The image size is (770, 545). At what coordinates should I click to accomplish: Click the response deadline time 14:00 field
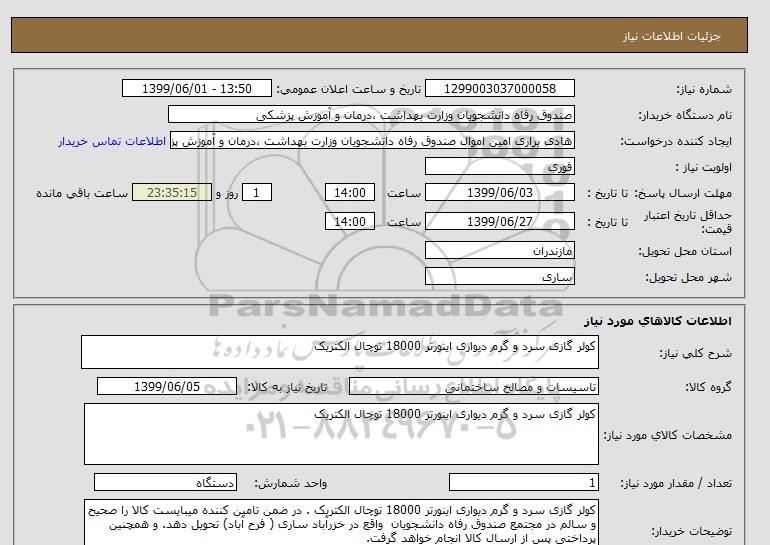(x=350, y=192)
